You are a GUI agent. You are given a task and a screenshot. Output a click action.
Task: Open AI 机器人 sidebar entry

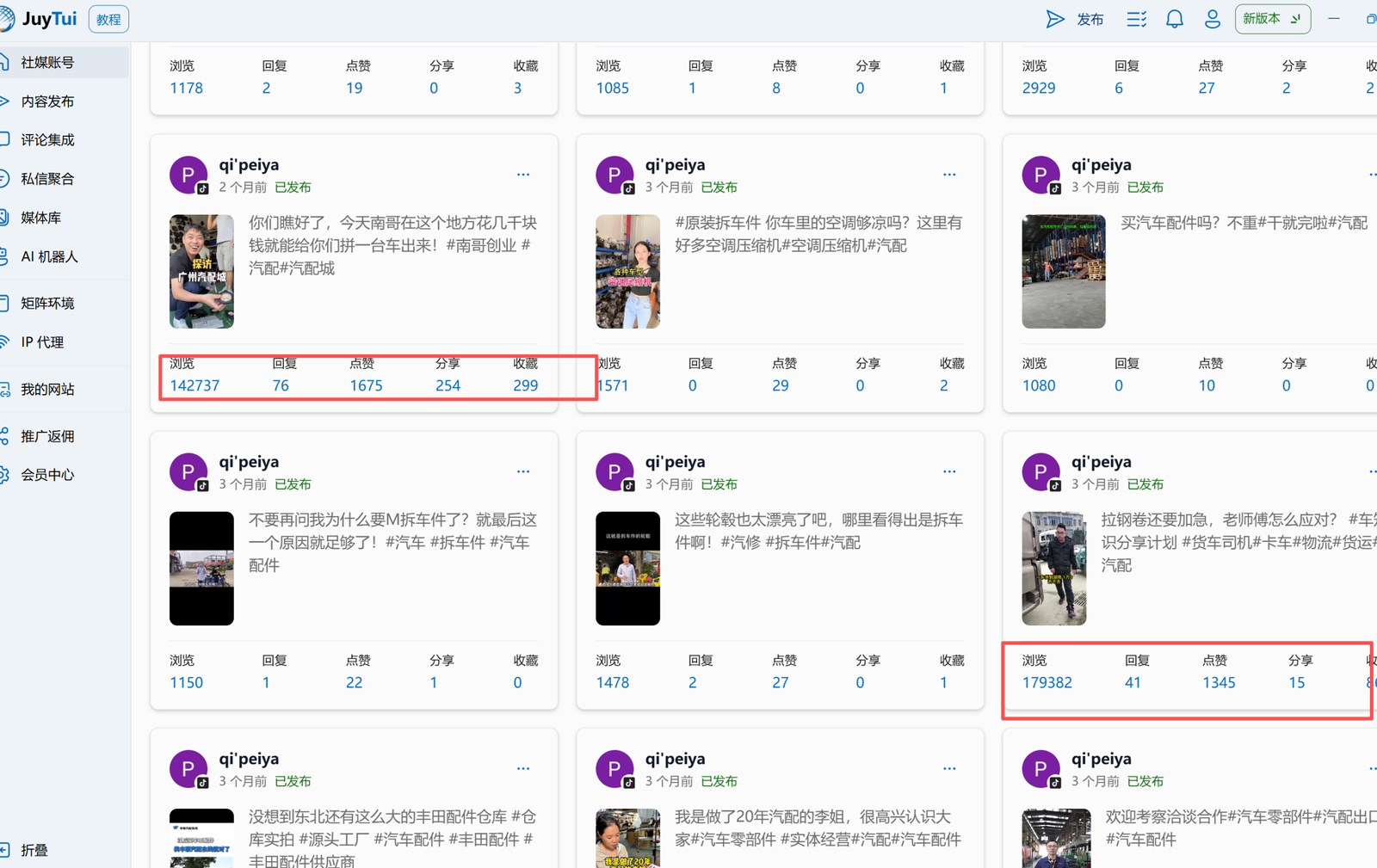pos(49,256)
